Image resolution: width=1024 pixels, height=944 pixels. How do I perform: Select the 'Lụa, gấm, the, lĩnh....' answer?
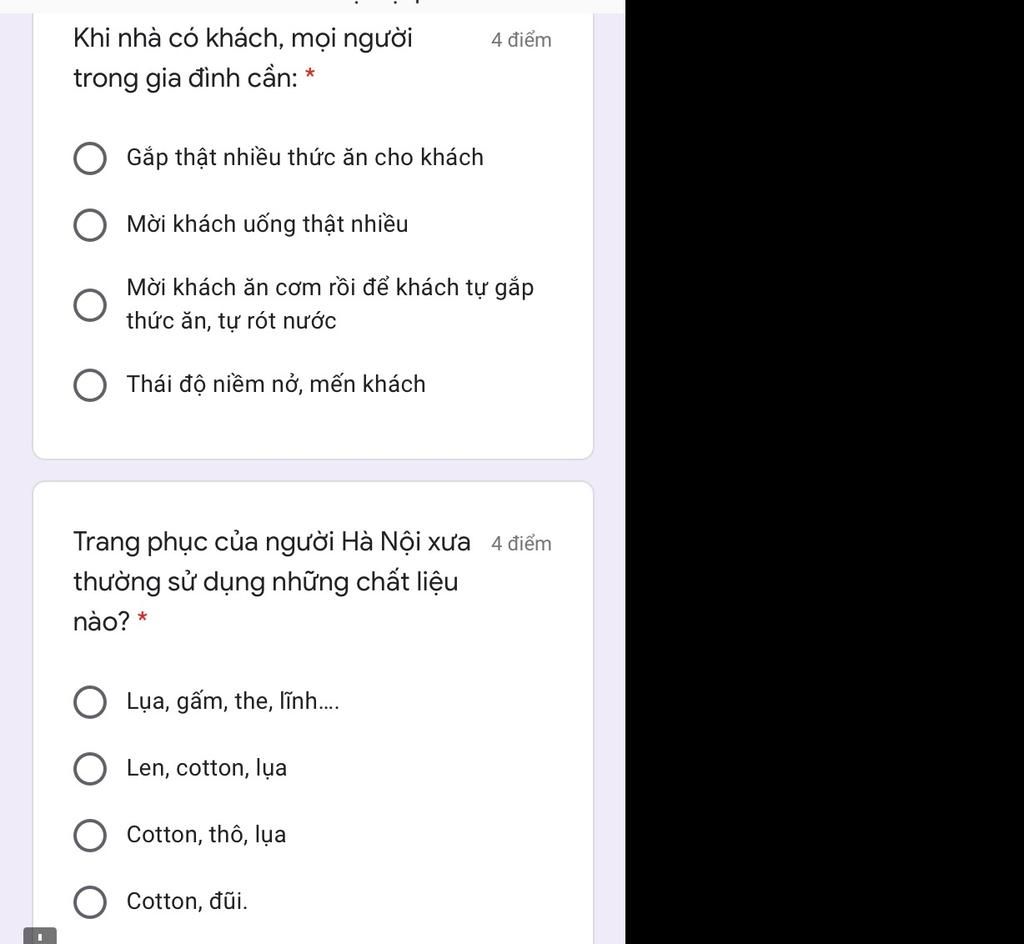[90, 702]
